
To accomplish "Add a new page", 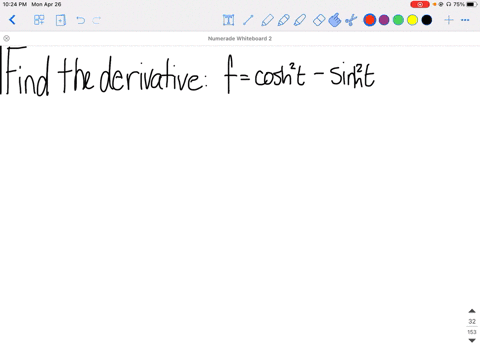I will click(x=61, y=20).
